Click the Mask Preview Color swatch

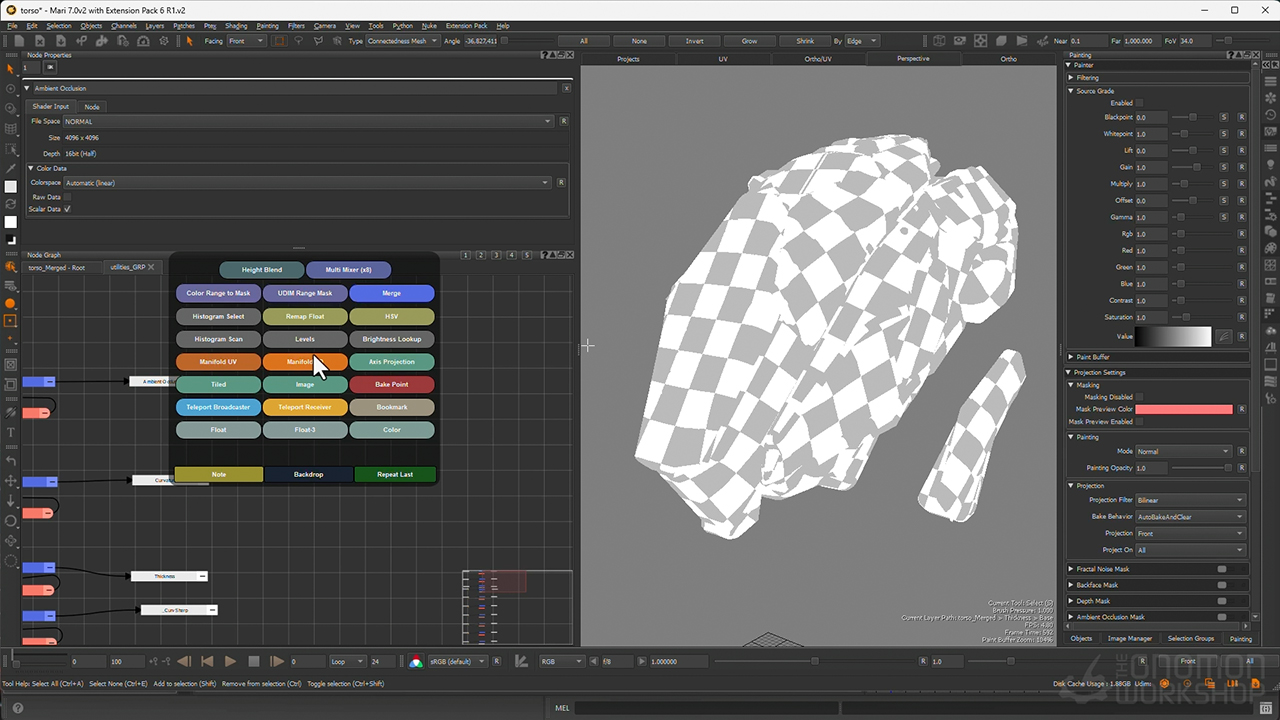tap(1183, 409)
